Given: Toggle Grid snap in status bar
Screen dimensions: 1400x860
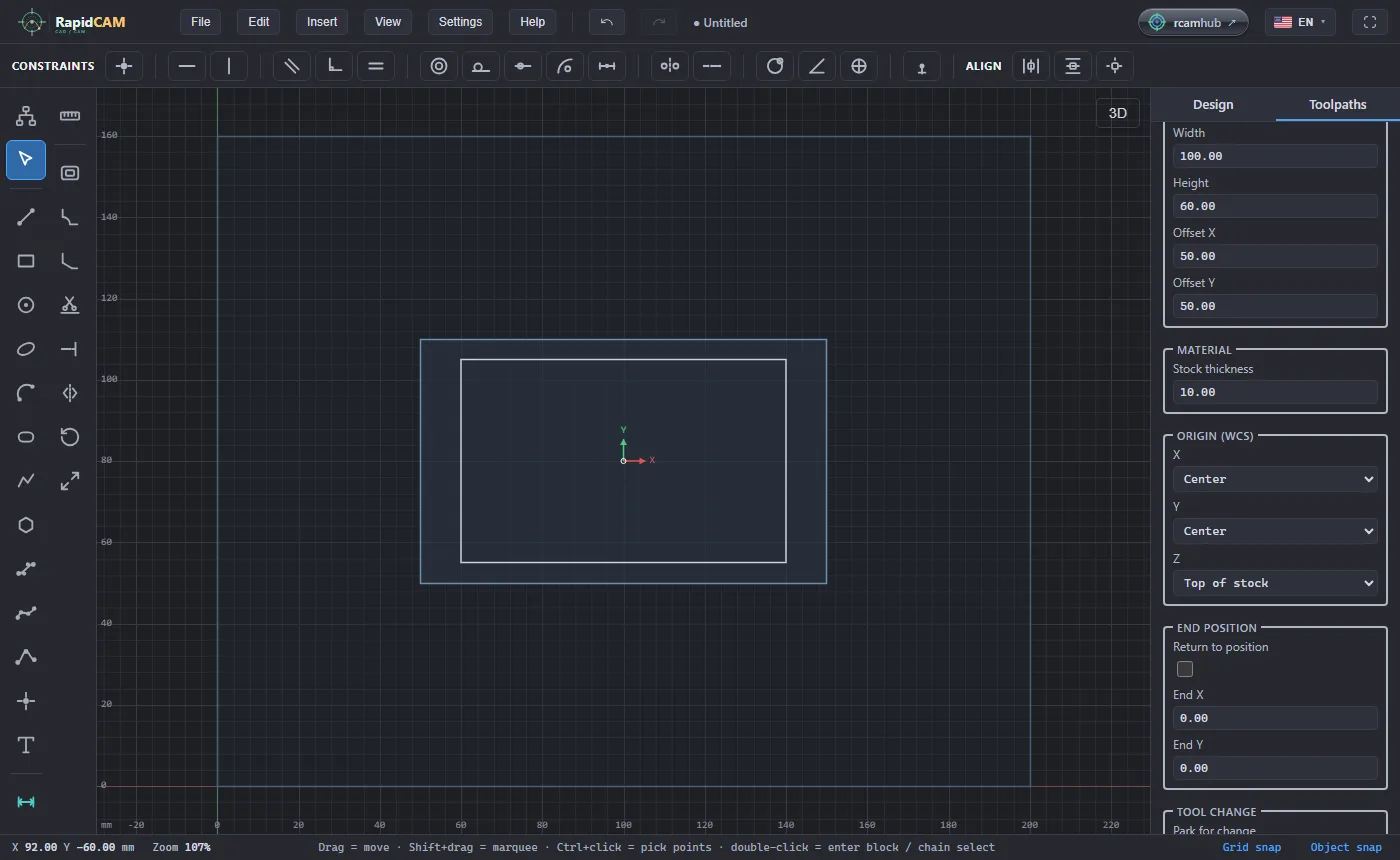Looking at the screenshot, I should tap(1252, 847).
